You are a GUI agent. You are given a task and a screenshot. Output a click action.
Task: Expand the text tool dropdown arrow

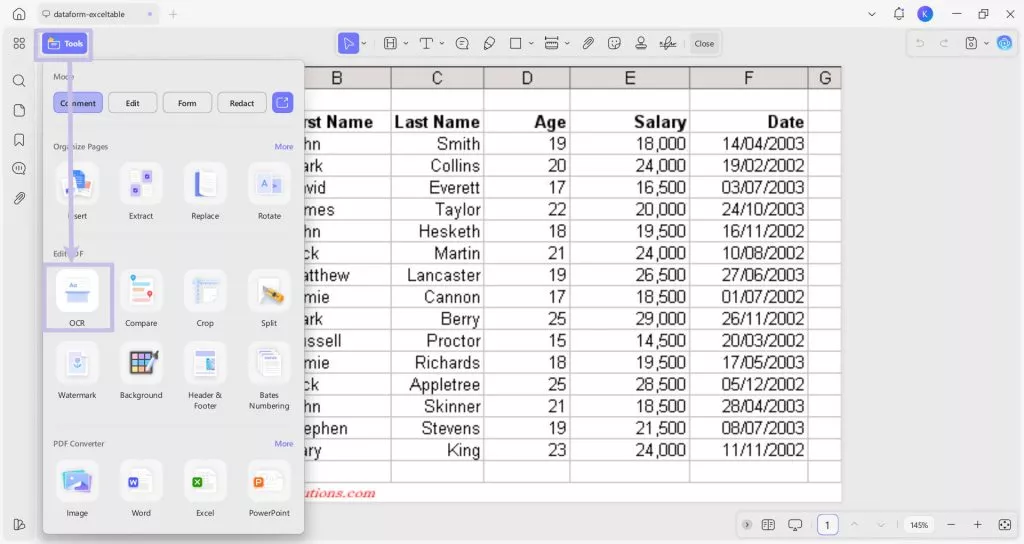click(x=441, y=44)
